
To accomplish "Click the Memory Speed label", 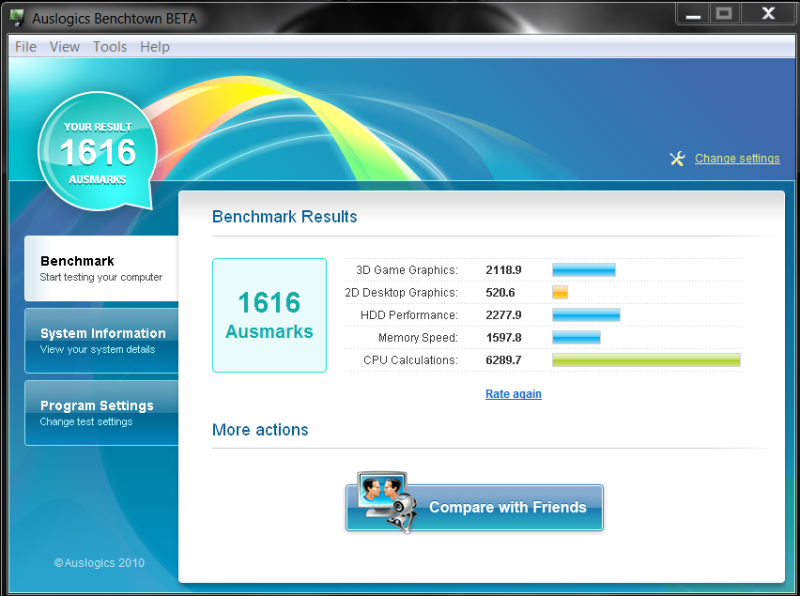I will click(x=418, y=338).
